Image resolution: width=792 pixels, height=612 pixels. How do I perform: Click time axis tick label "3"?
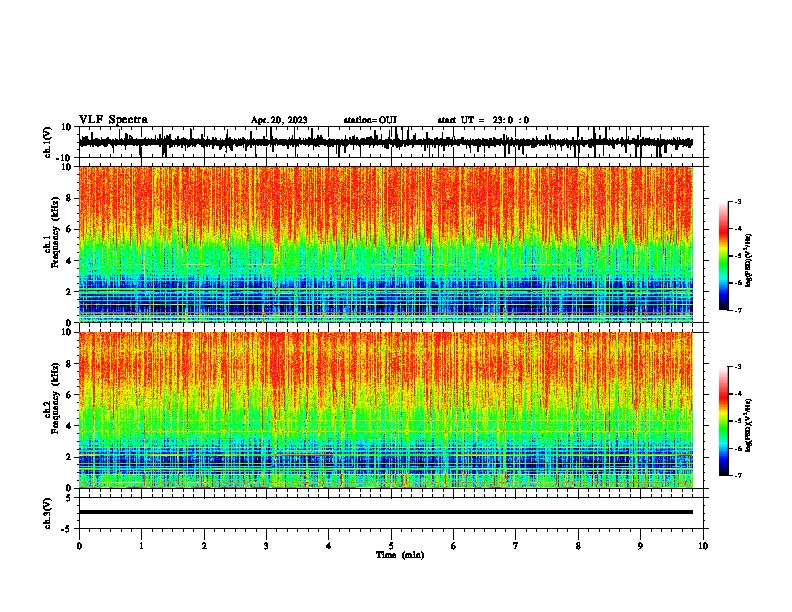[266, 546]
